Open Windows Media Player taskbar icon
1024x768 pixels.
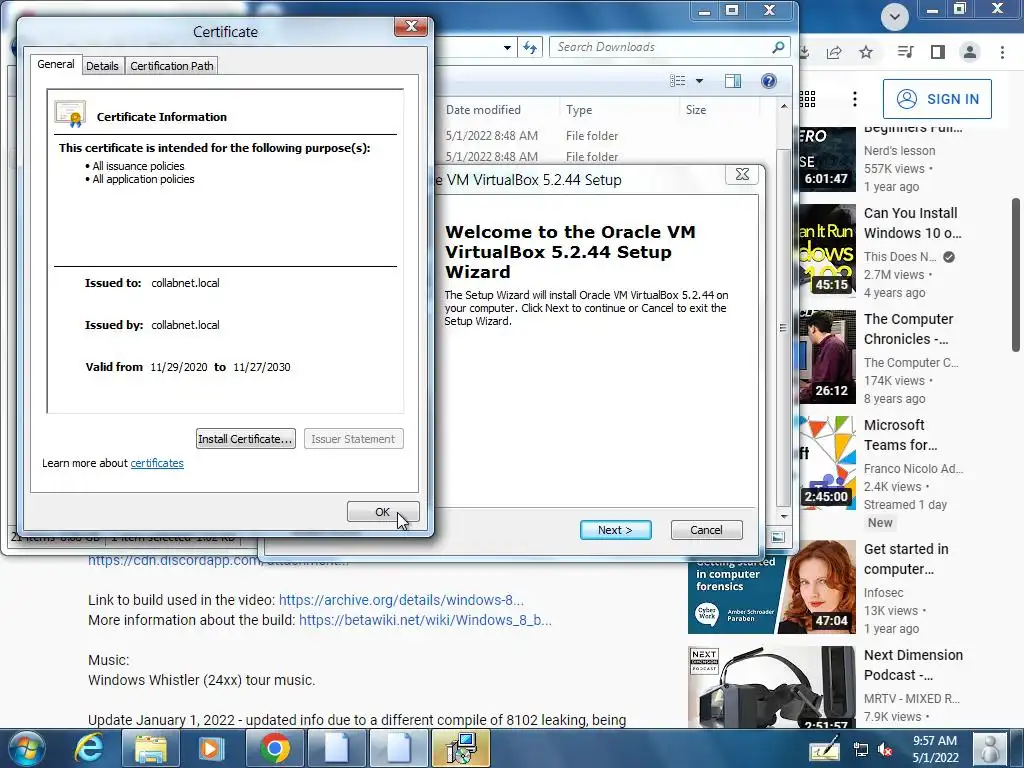pyautogui.click(x=212, y=748)
